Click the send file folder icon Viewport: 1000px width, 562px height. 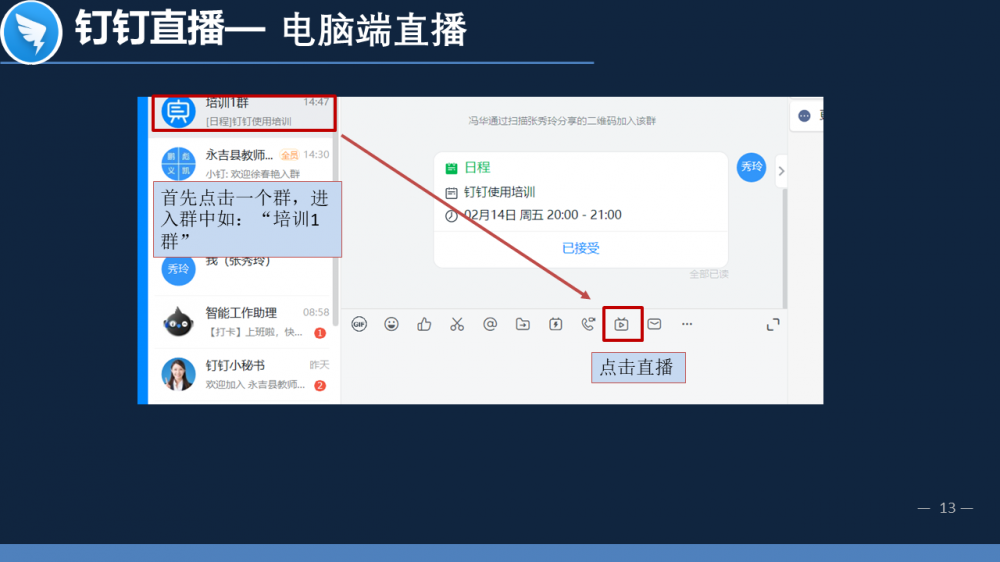point(523,324)
